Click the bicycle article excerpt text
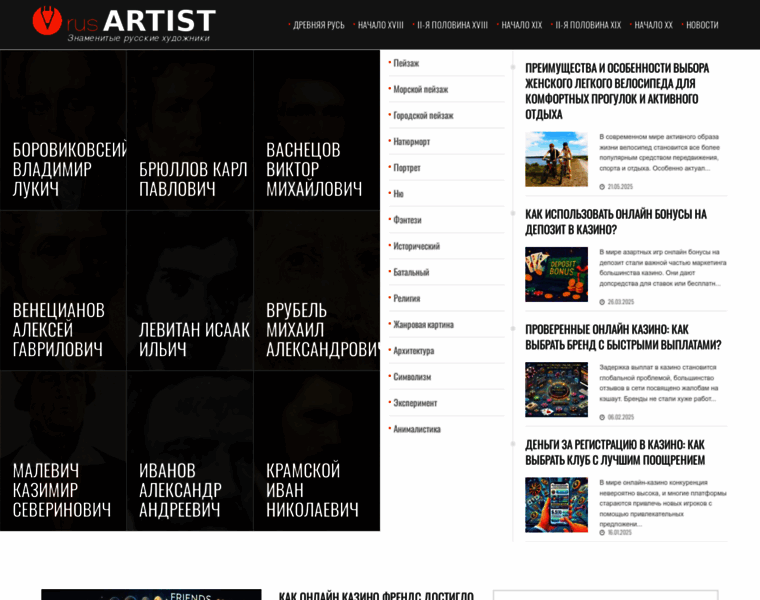The height and width of the screenshot is (600, 760). (660, 153)
